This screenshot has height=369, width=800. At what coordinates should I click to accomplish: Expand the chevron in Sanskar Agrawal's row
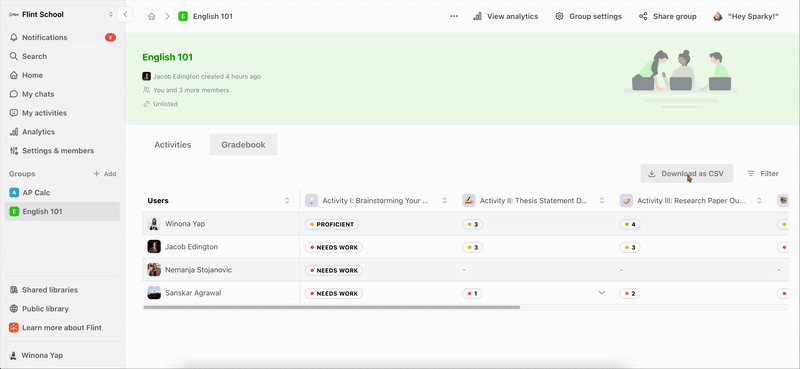click(602, 293)
